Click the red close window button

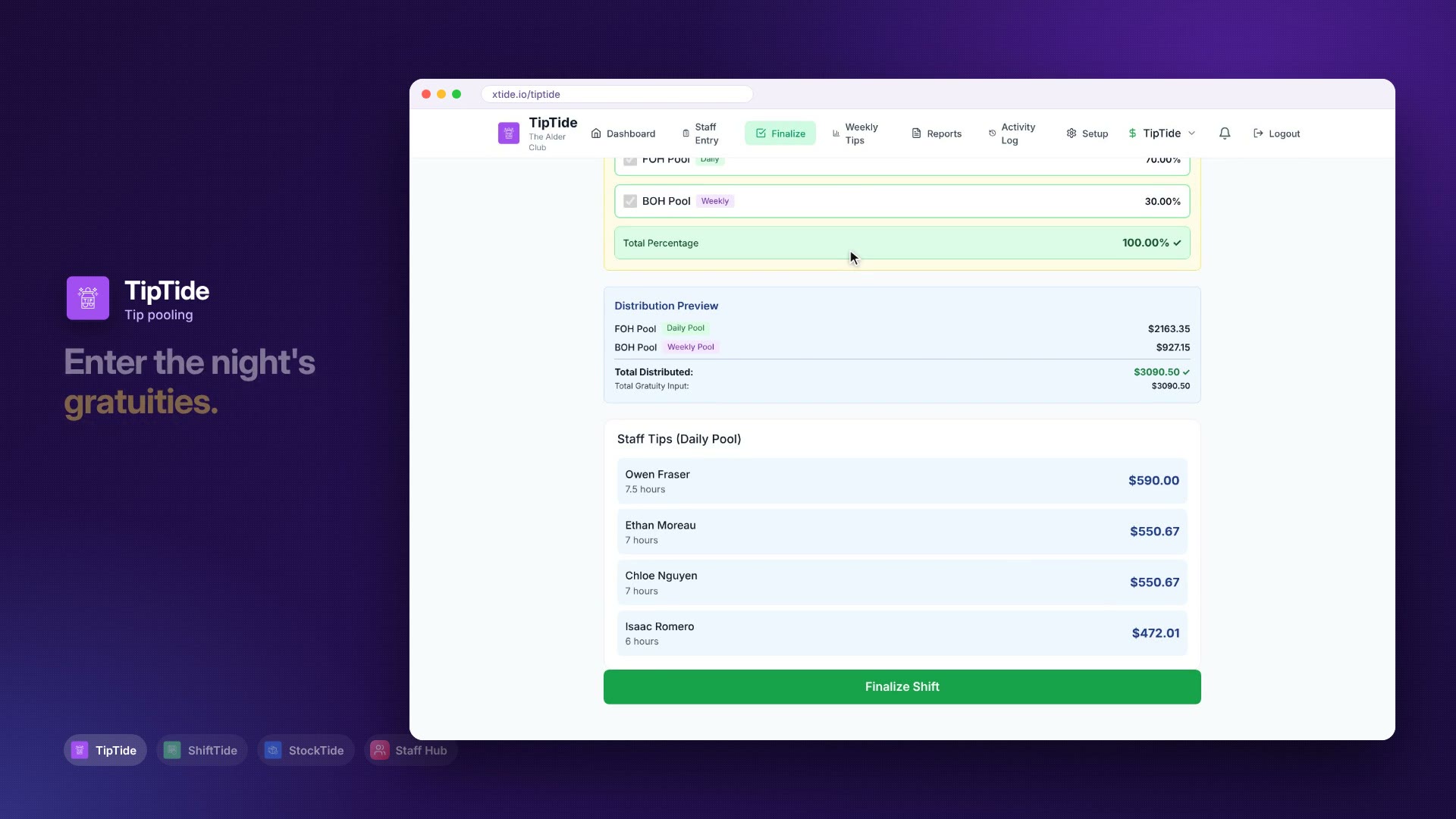[426, 94]
